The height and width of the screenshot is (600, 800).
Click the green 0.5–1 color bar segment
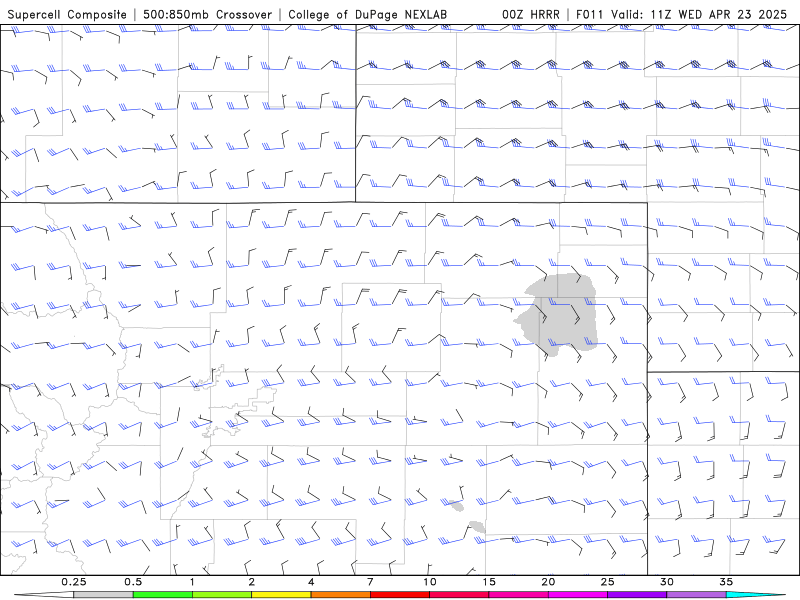pos(163,595)
